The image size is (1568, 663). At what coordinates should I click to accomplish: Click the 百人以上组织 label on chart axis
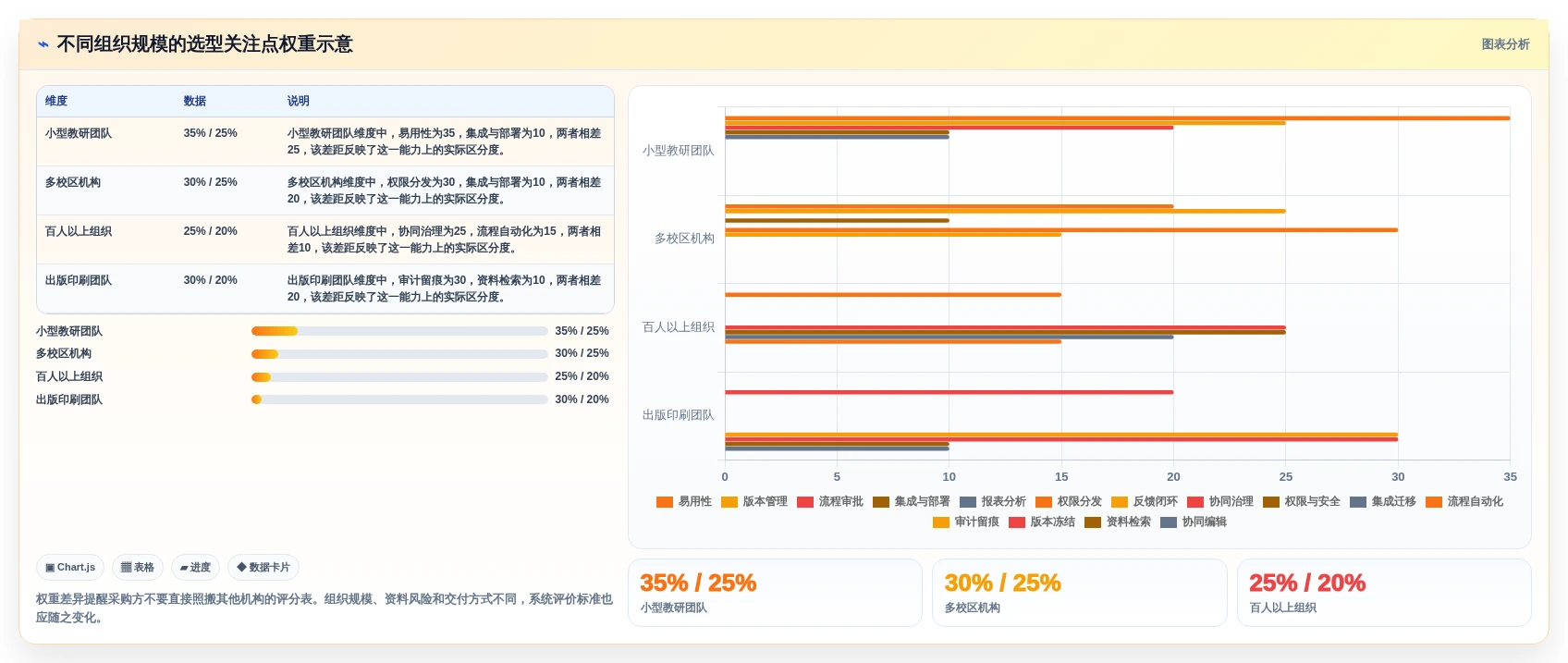[679, 327]
